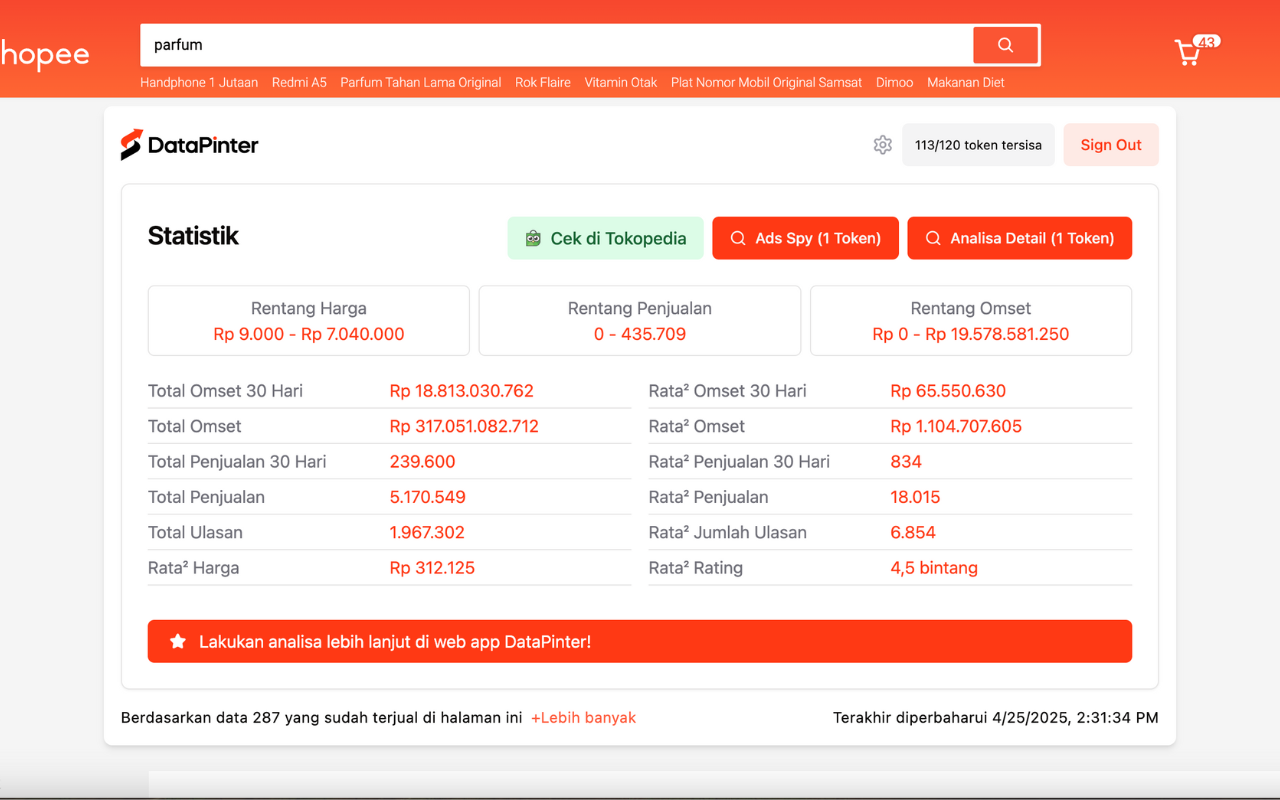
Task: Click Cek di Tokopedia button
Action: [605, 238]
